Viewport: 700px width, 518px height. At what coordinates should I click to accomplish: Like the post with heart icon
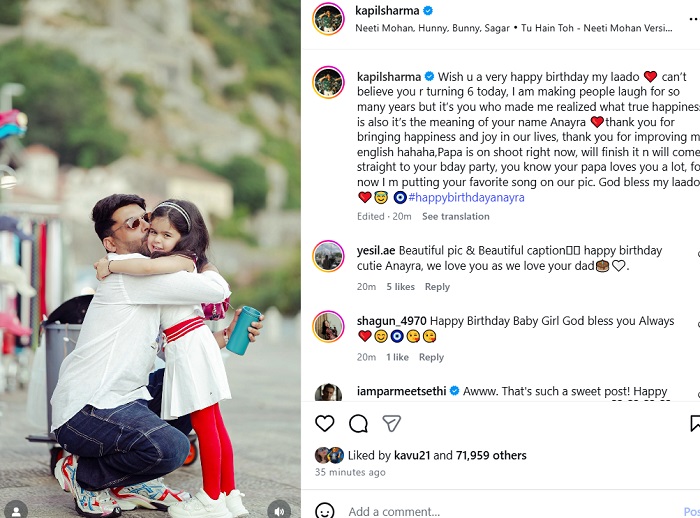click(x=325, y=424)
